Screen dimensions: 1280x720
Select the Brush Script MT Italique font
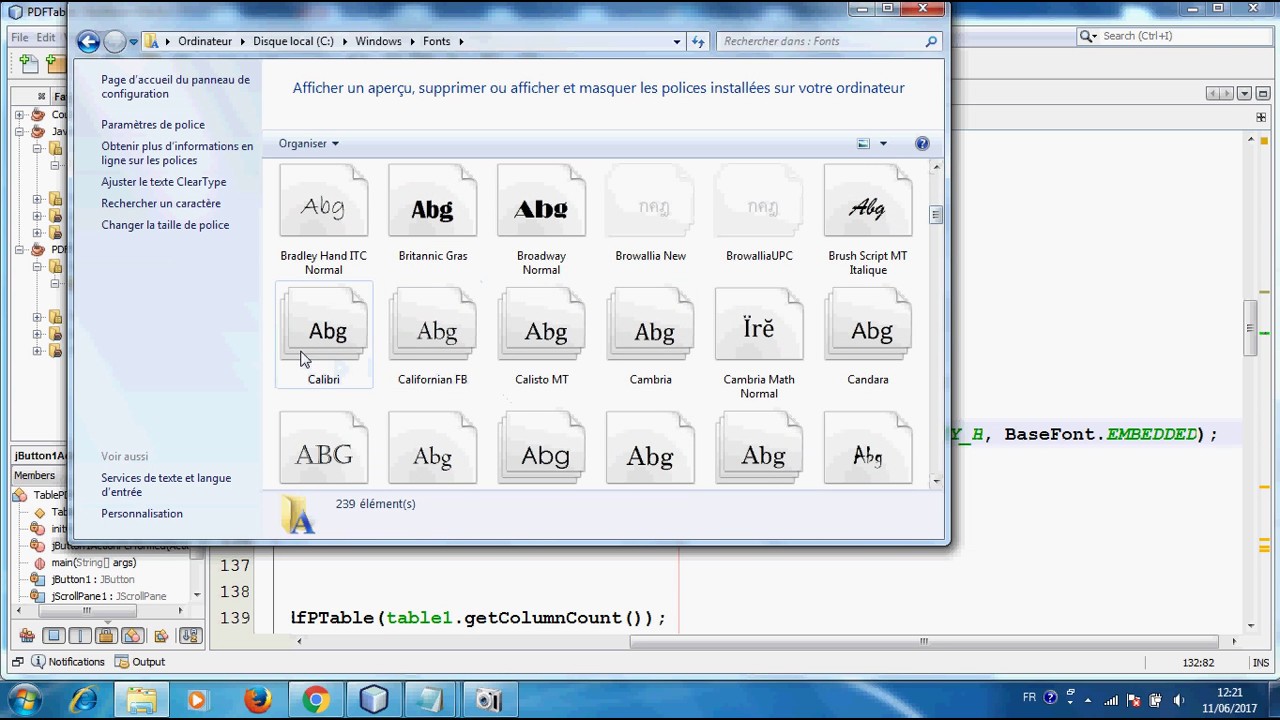tap(868, 221)
